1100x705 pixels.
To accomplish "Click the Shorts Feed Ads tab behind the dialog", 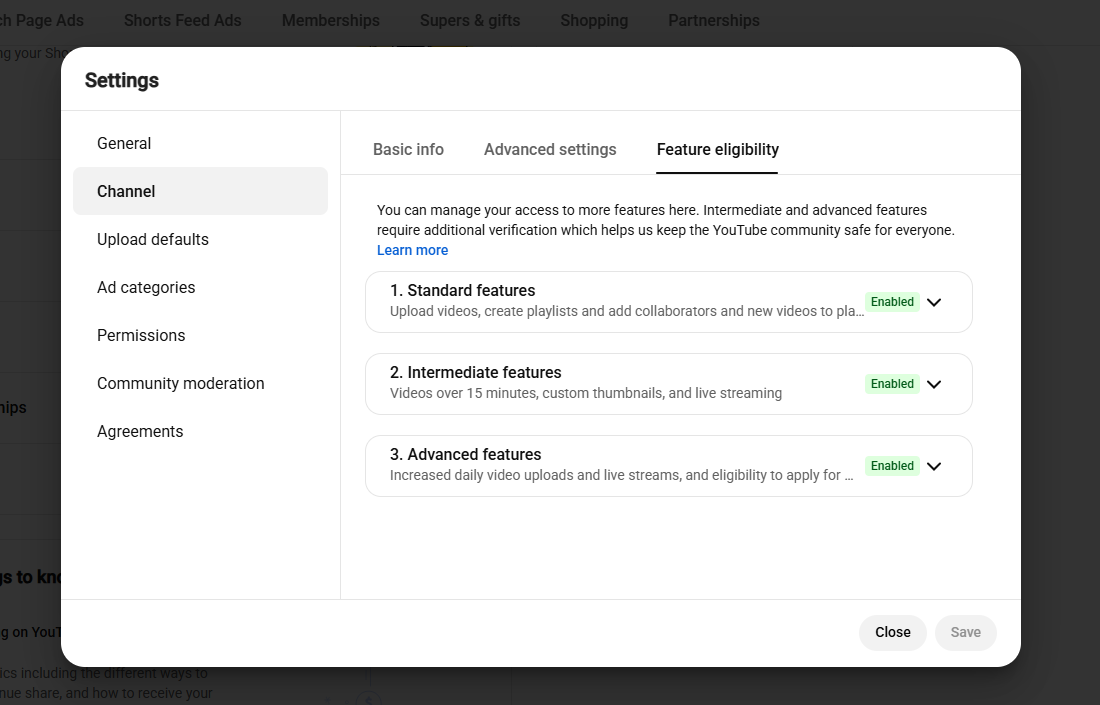I will point(182,20).
